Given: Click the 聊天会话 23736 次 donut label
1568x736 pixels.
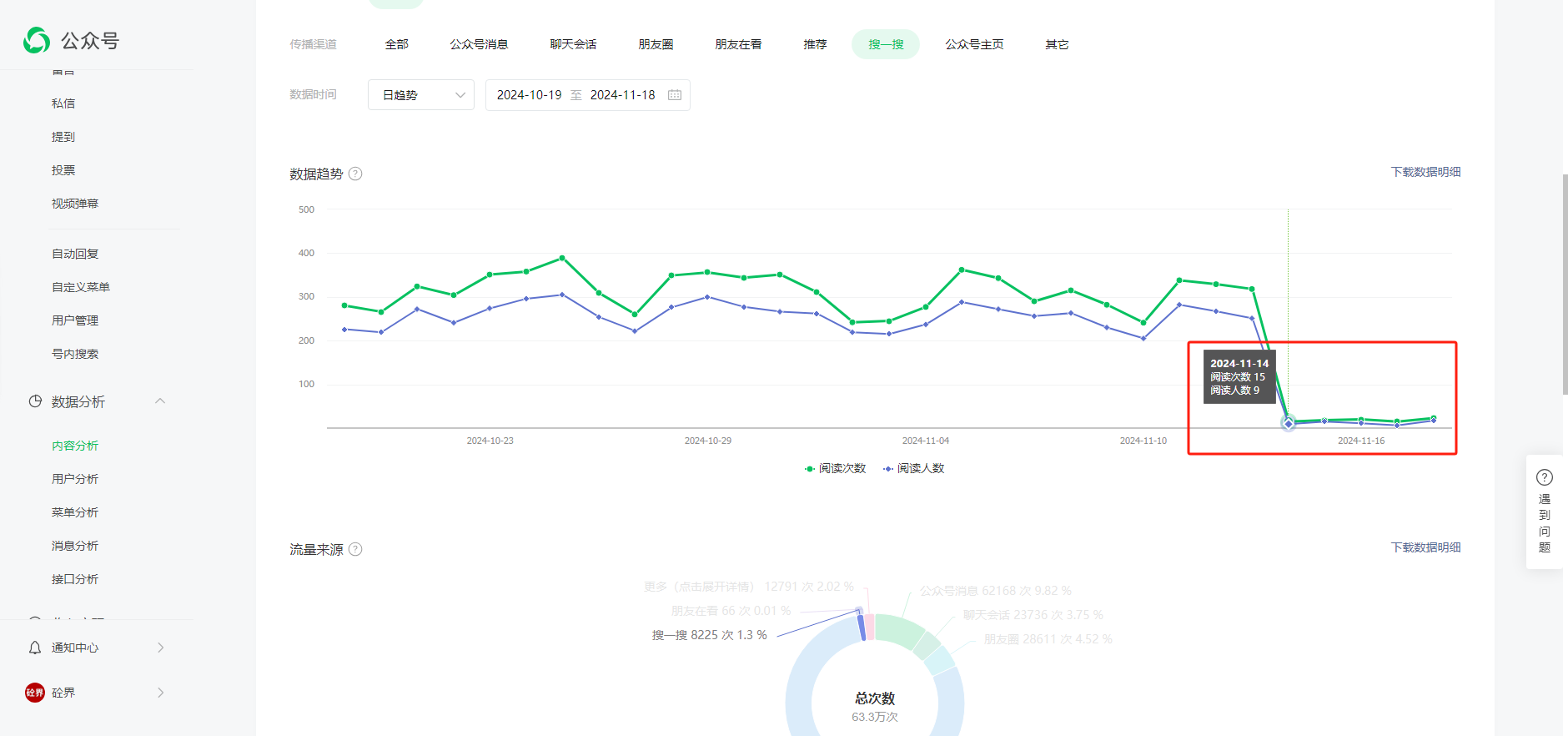Looking at the screenshot, I should [1033, 615].
